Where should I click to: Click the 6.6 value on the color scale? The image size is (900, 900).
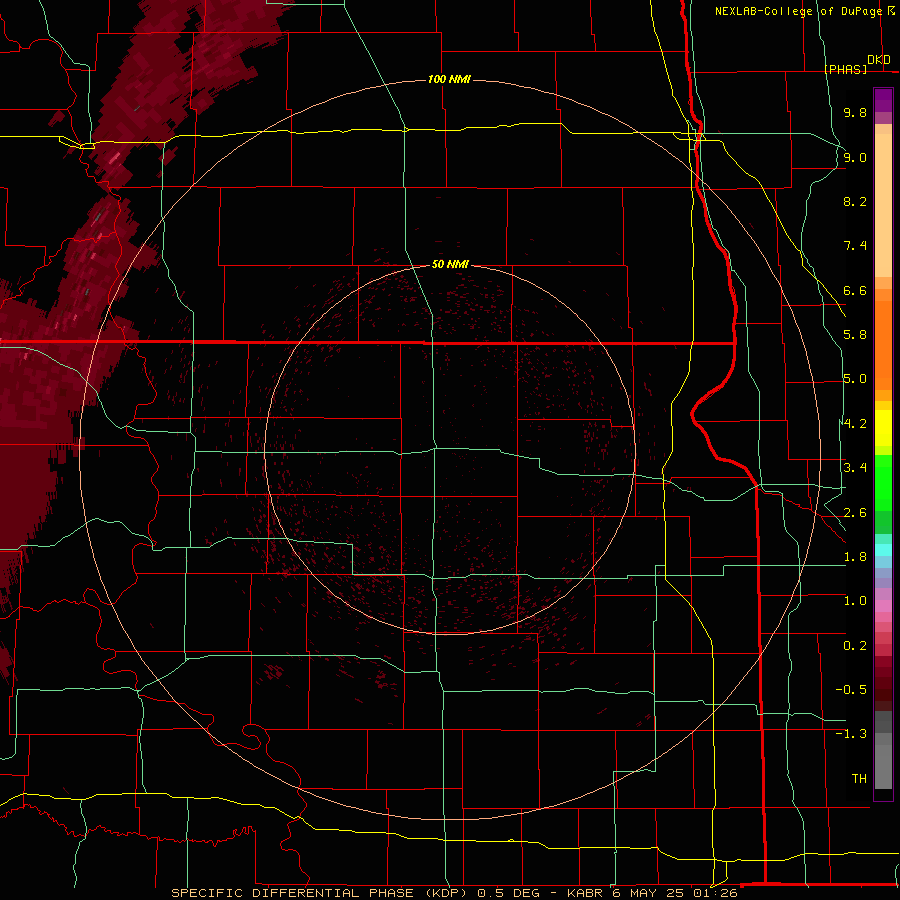(855, 290)
